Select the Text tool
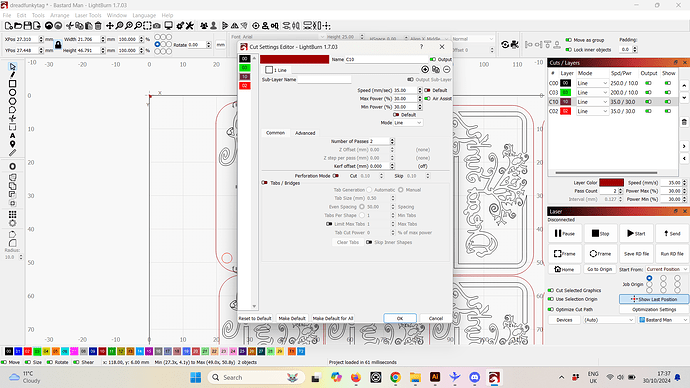The height and width of the screenshot is (388, 690). (x=12, y=135)
